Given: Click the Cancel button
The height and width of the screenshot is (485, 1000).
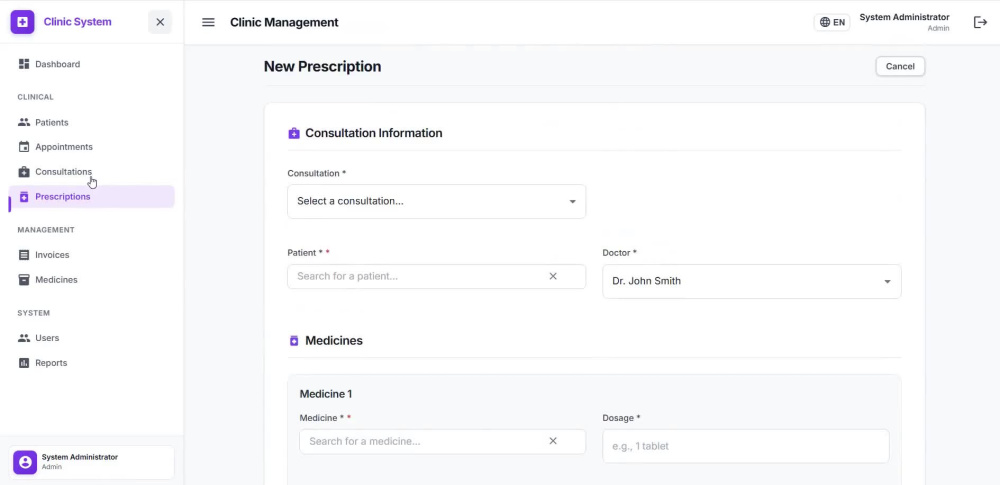Looking at the screenshot, I should 900,66.
